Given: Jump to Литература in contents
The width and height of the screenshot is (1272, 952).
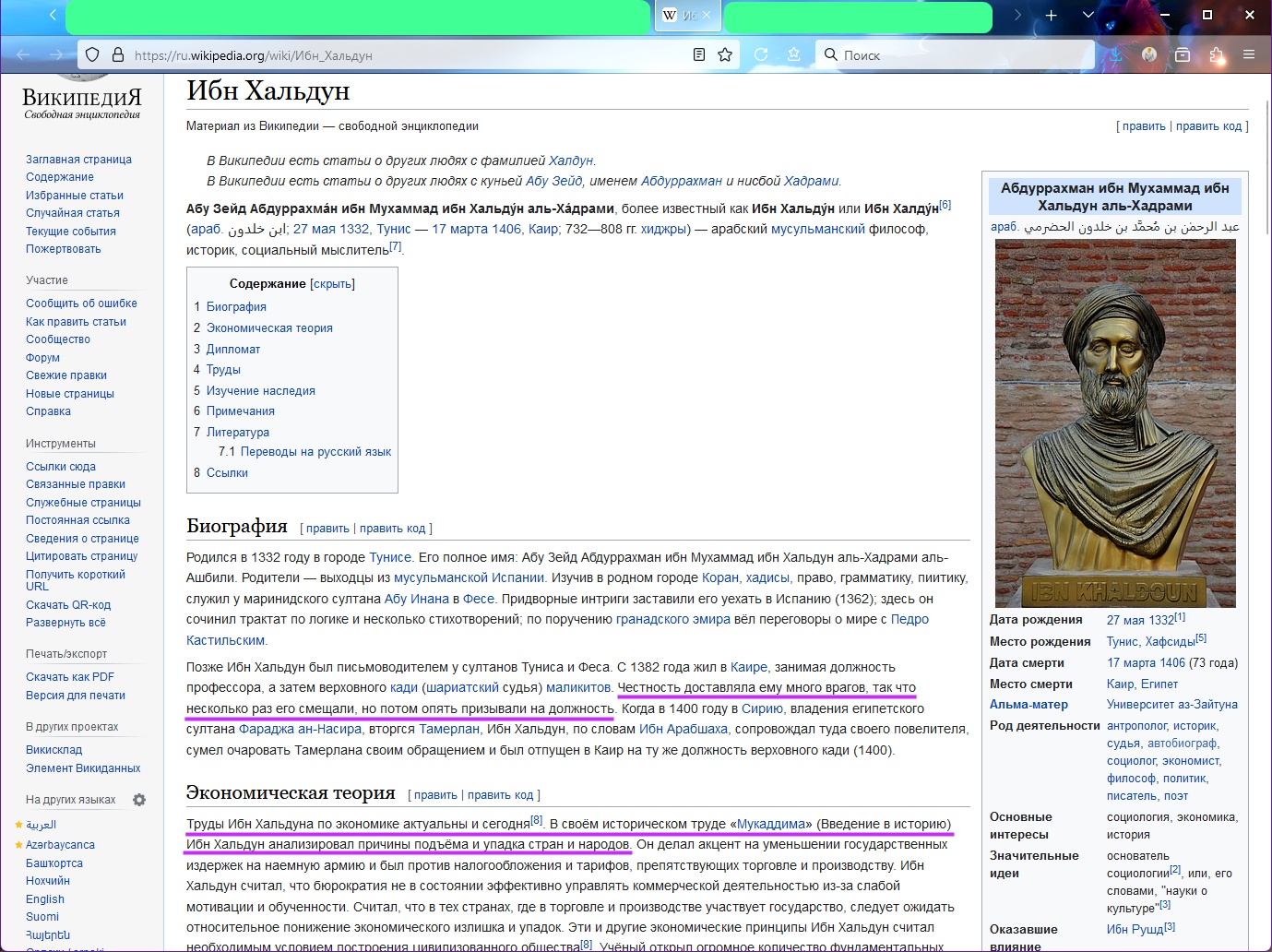Looking at the screenshot, I should tap(238, 433).
